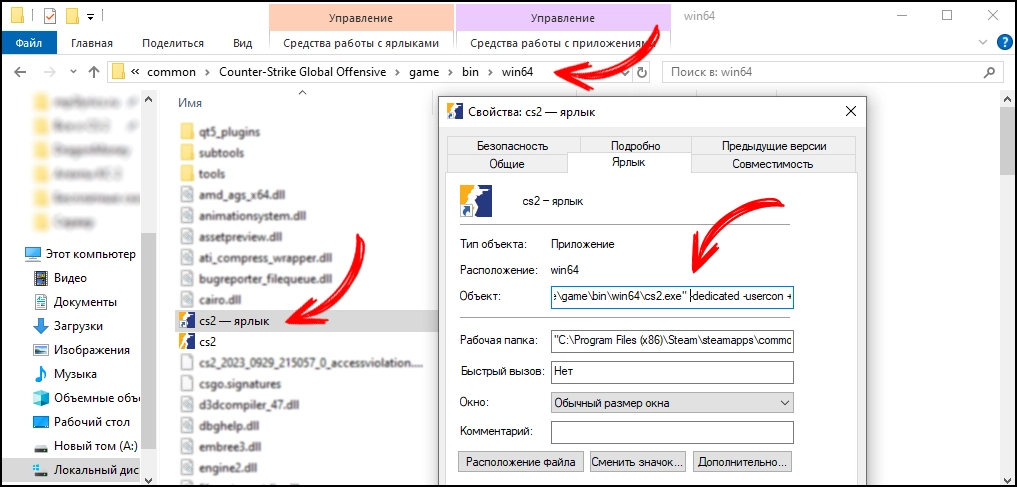Click the 'Рабочая папка' path field

click(673, 340)
